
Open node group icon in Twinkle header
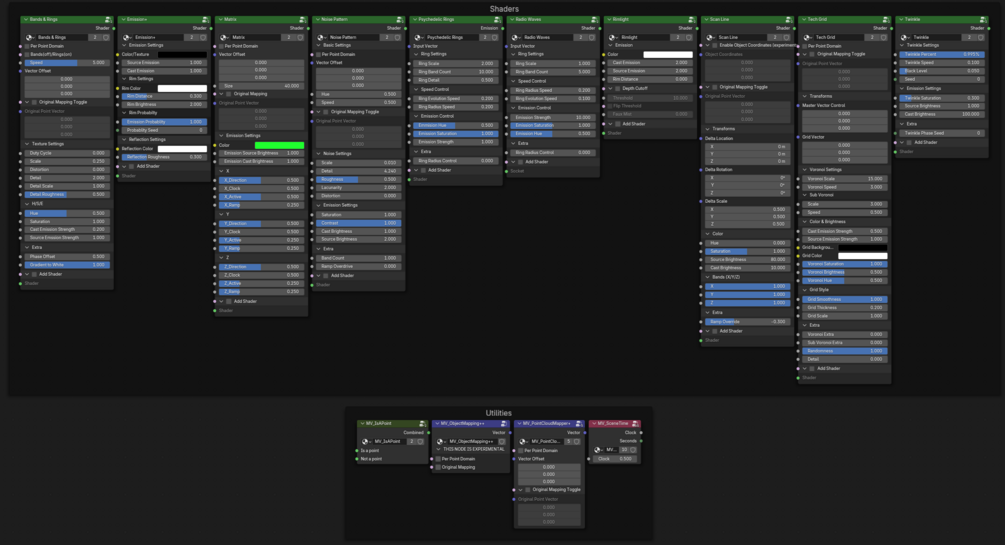click(x=983, y=20)
